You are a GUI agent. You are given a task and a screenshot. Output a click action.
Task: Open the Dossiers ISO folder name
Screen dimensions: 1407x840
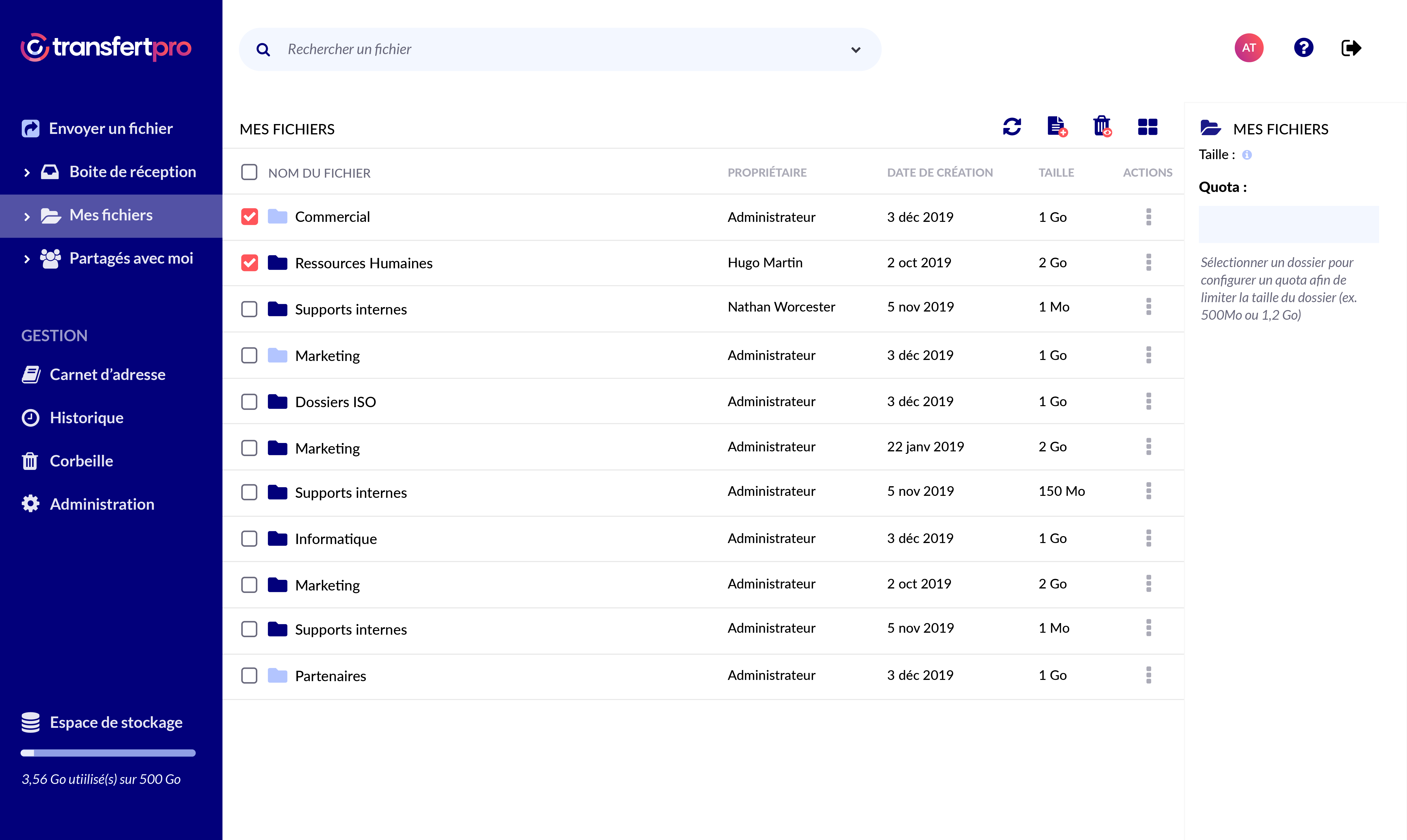coord(335,402)
